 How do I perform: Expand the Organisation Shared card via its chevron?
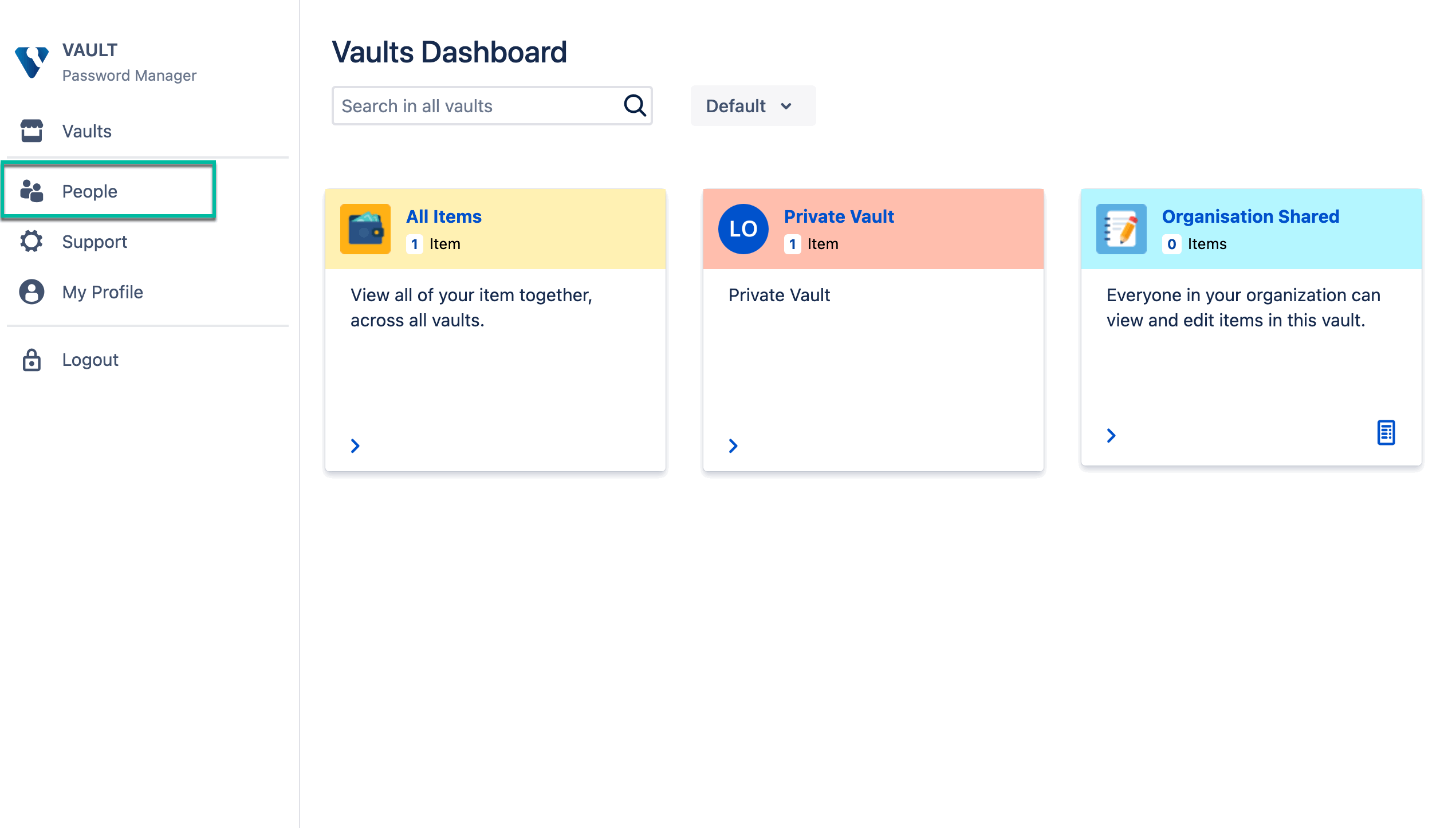click(1111, 435)
